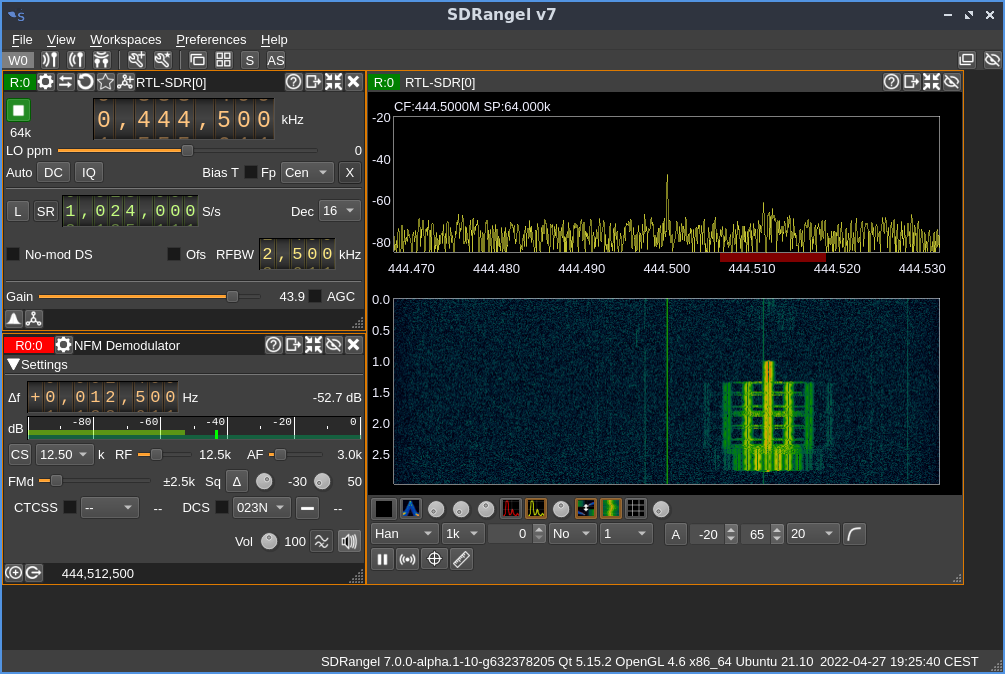Toggle audio mute speaker in NFM Demodulator

tap(349, 541)
